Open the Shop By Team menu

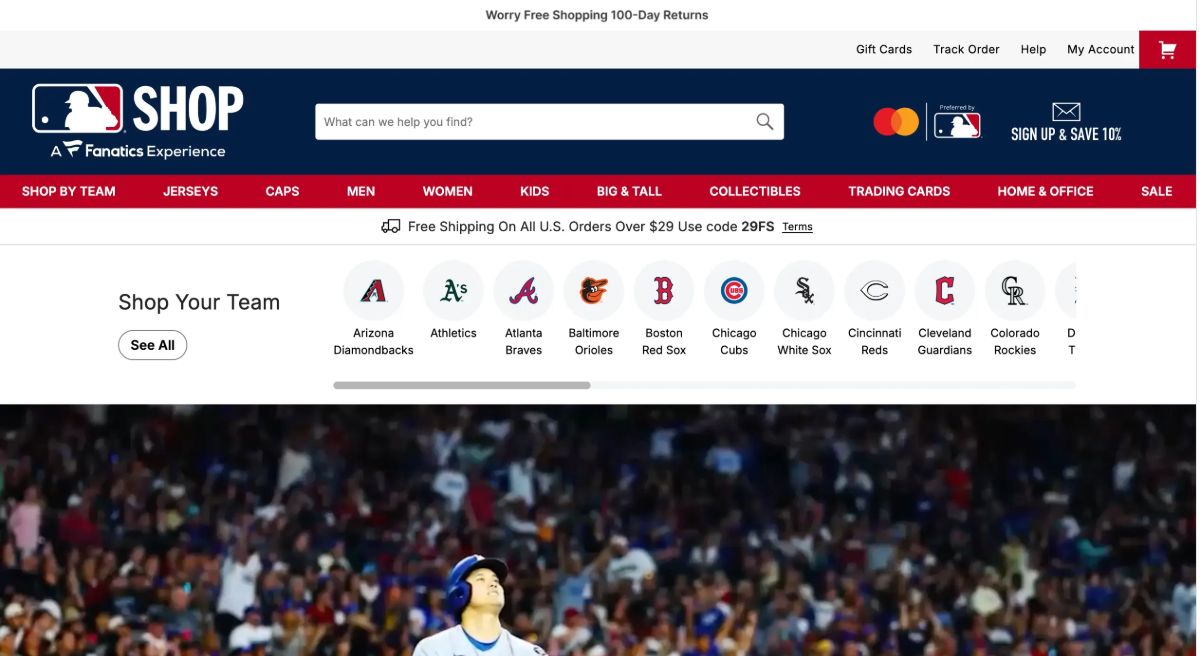pyautogui.click(x=68, y=191)
